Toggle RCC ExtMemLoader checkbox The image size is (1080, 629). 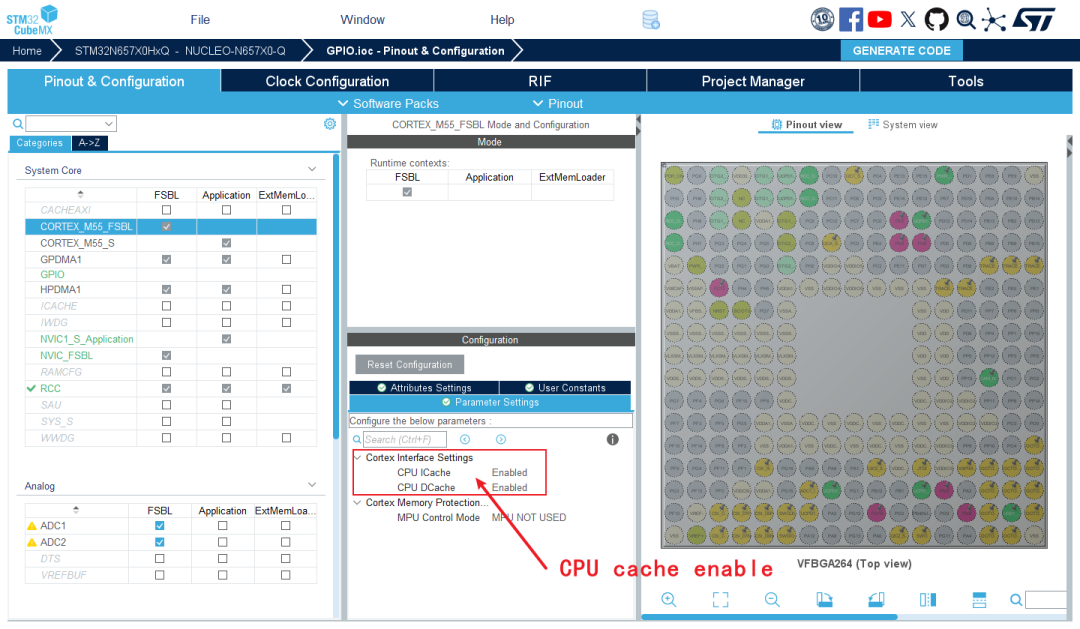click(286, 389)
